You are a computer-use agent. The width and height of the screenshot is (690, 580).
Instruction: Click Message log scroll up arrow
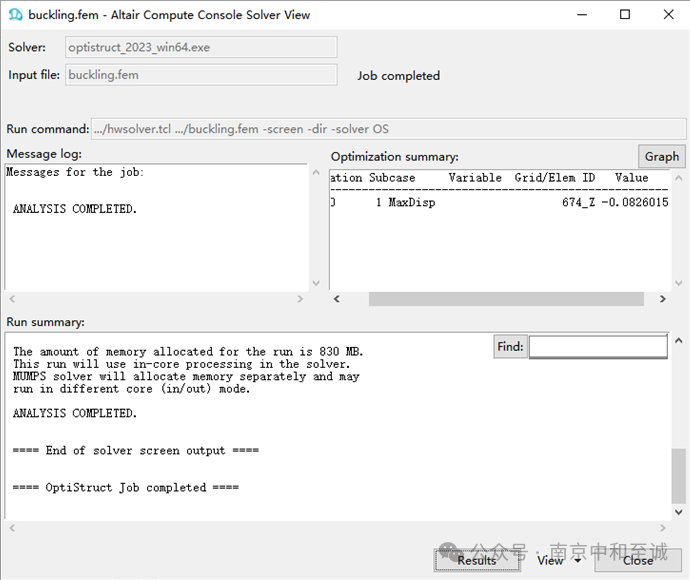pyautogui.click(x=316, y=173)
